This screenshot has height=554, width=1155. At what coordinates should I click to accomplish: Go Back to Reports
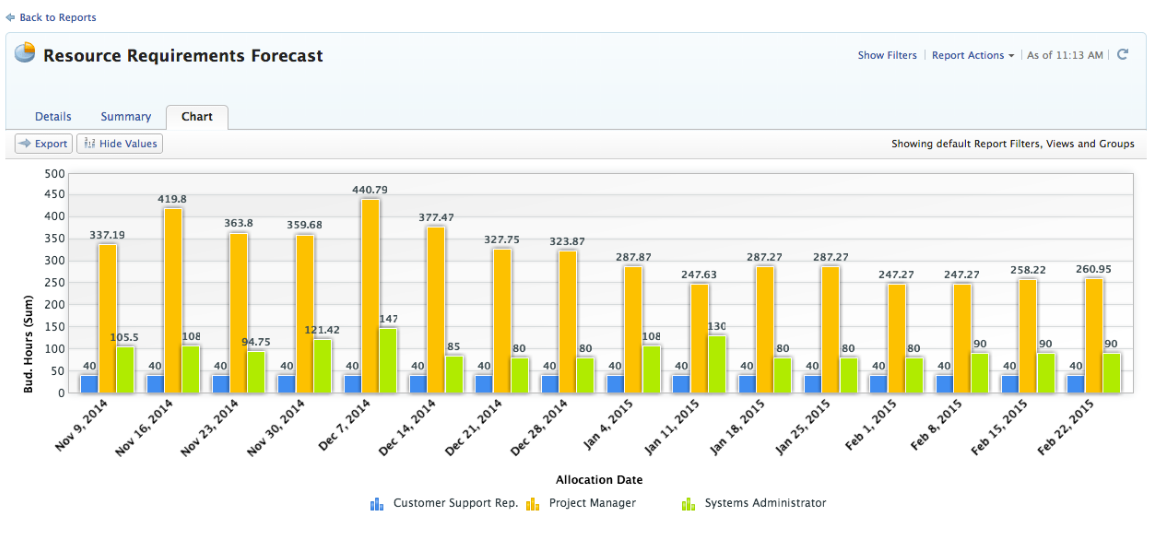(57, 18)
